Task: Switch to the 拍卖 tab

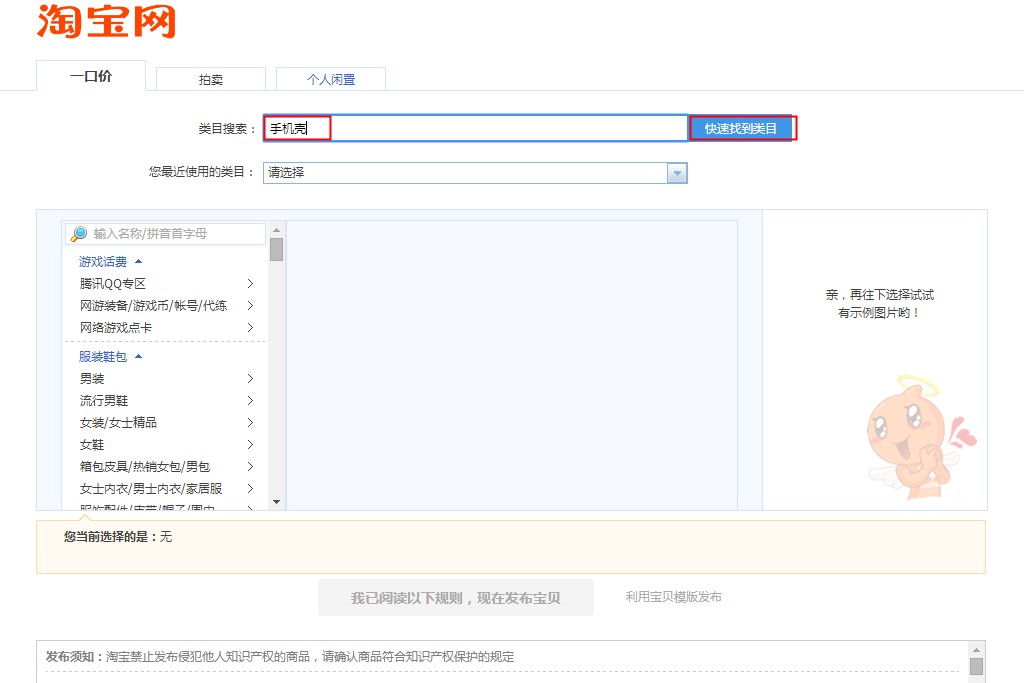Action: 211,79
